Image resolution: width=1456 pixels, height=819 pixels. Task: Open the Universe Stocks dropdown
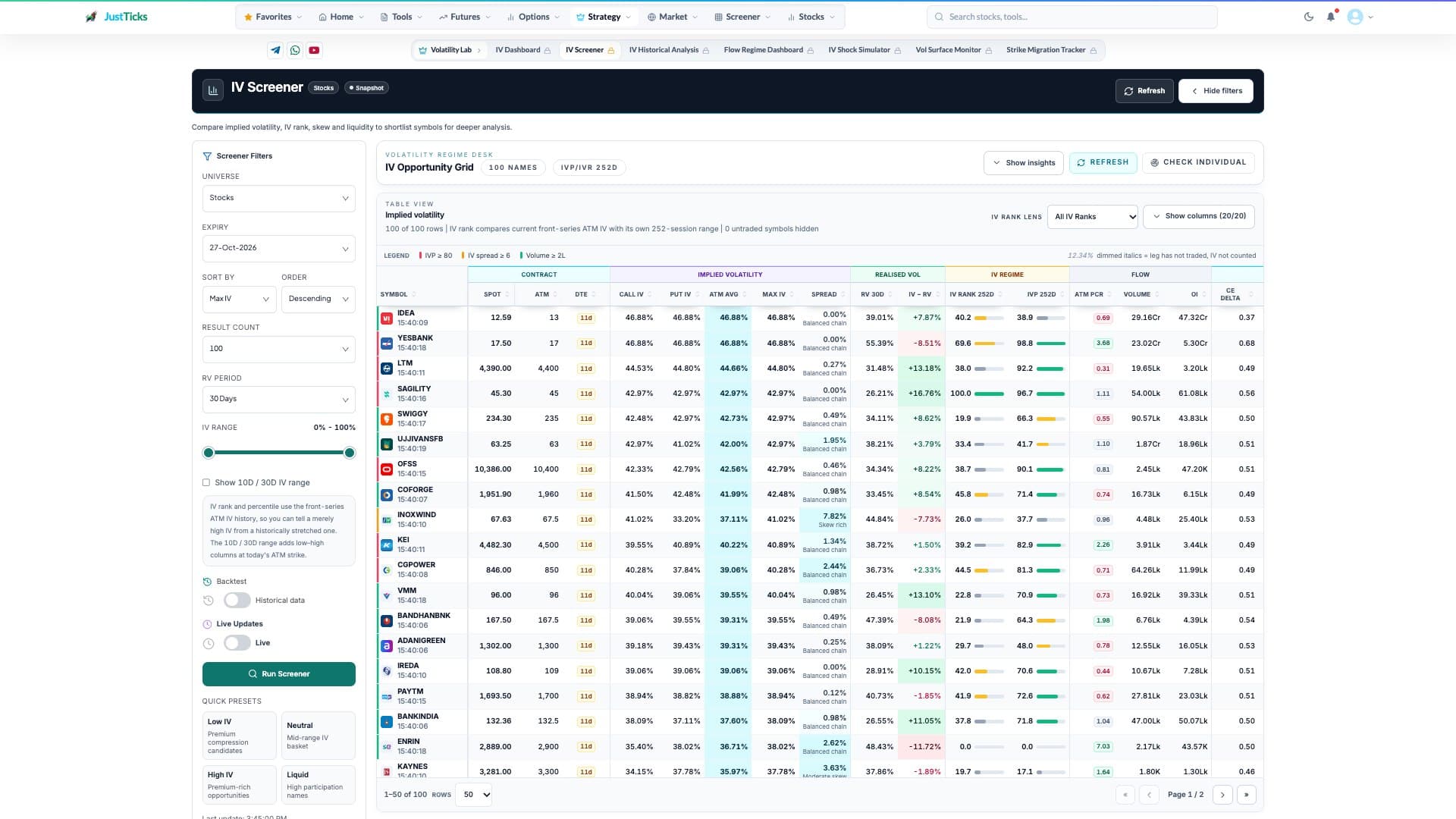tap(278, 198)
